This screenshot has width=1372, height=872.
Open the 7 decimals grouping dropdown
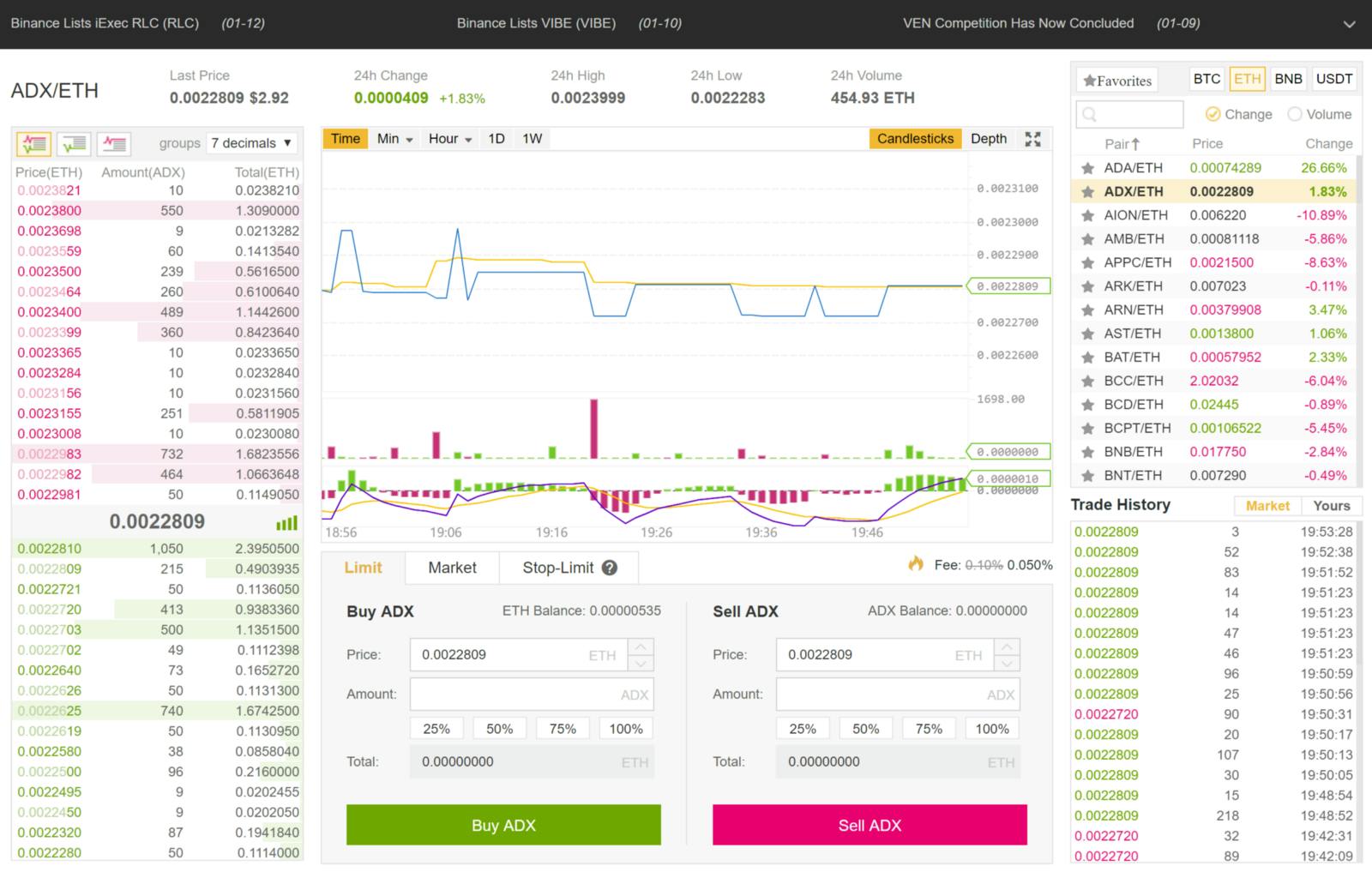tap(251, 143)
